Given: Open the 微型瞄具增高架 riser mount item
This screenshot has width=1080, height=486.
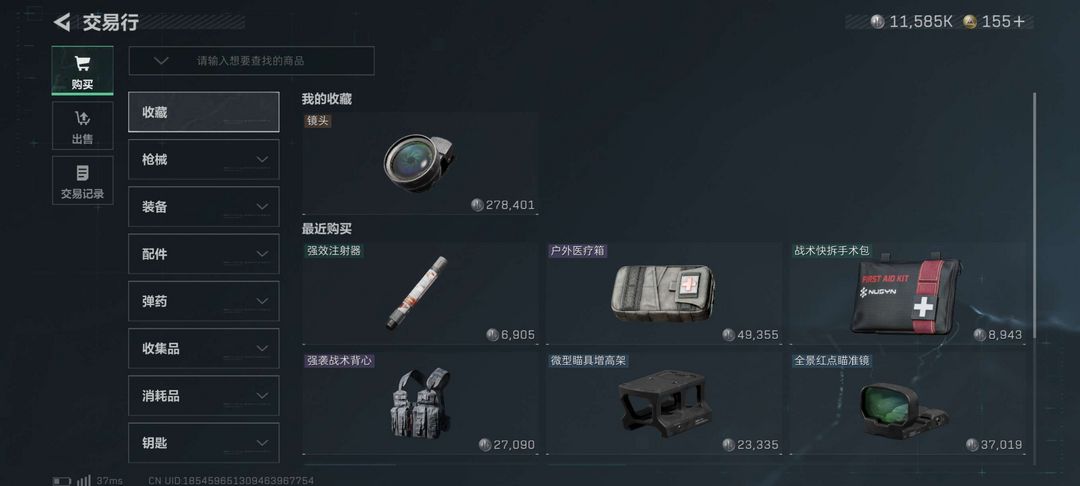Looking at the screenshot, I should (664, 403).
